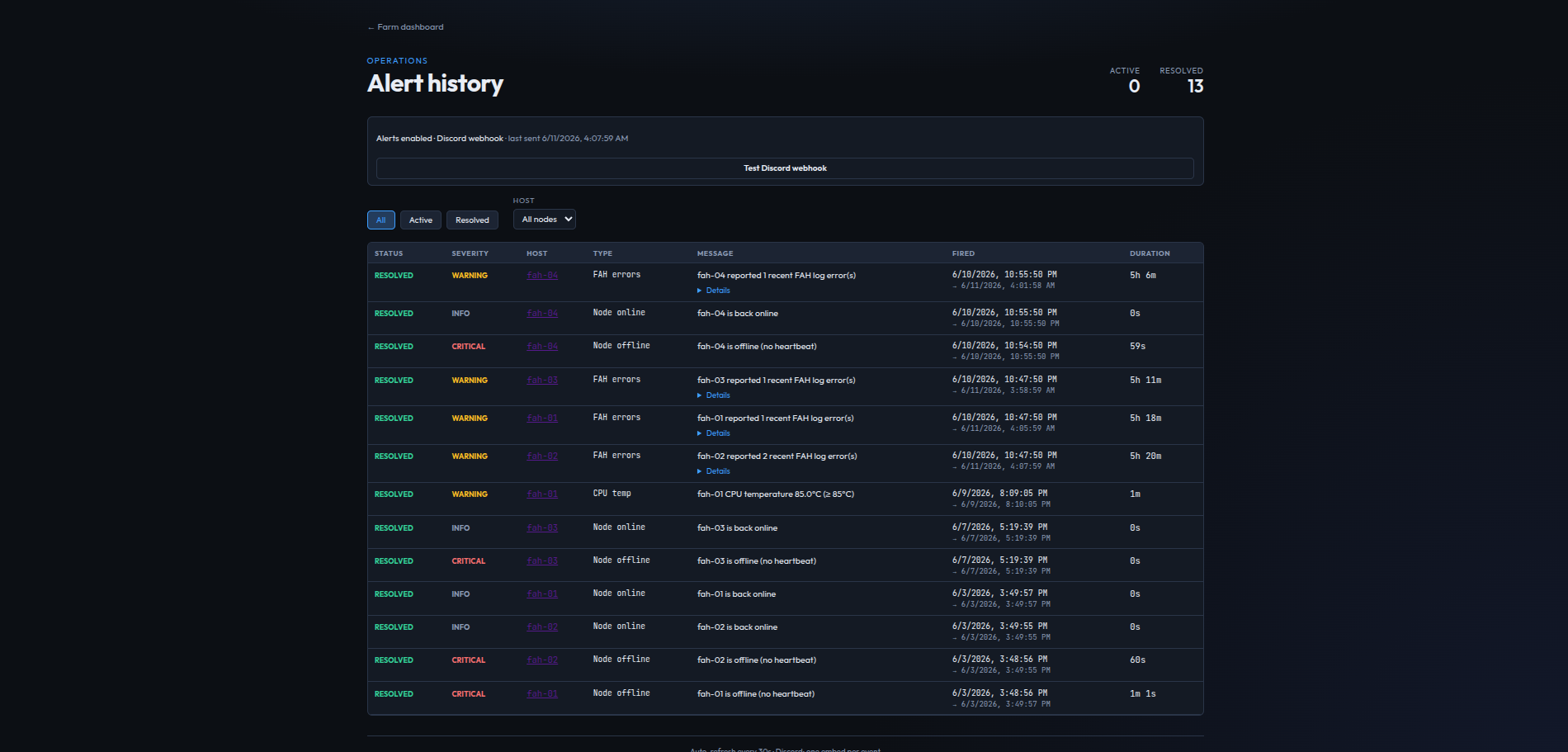The height and width of the screenshot is (752, 1568).
Task: Click the STATUS column header
Action: tap(389, 253)
